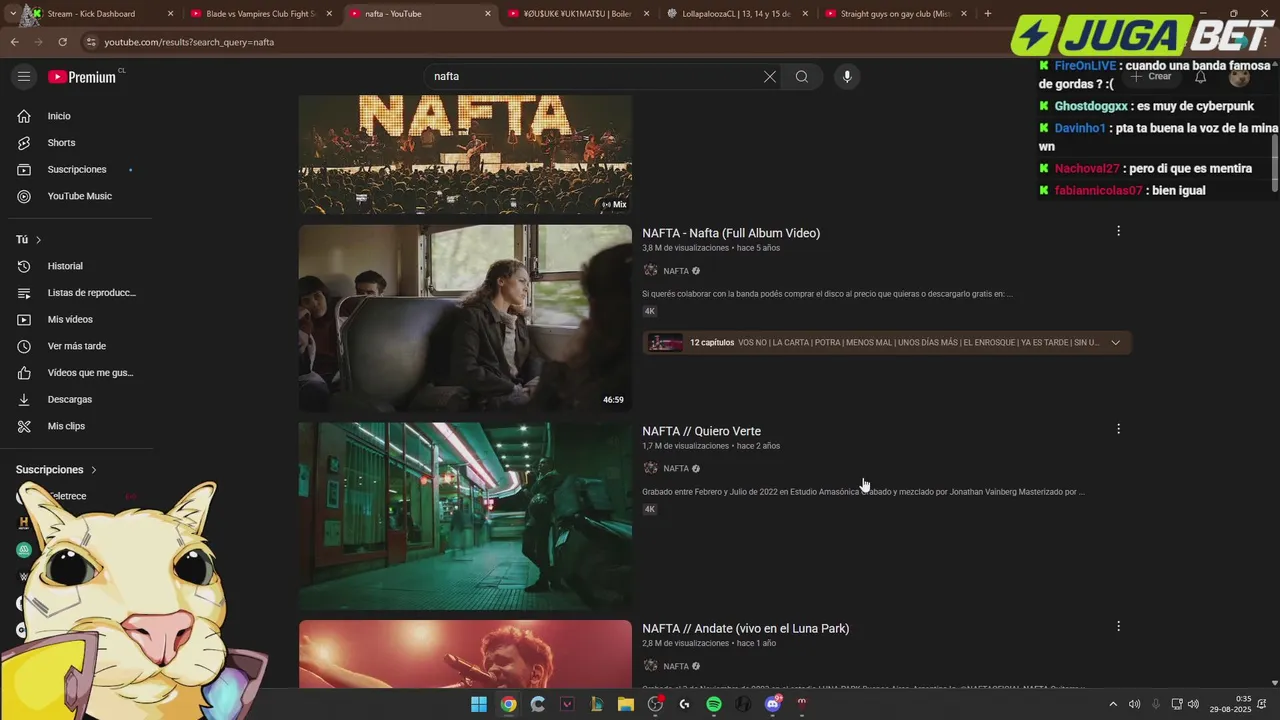
Task: Open NAFTA // Quiero Verte title
Action: [x=701, y=431]
